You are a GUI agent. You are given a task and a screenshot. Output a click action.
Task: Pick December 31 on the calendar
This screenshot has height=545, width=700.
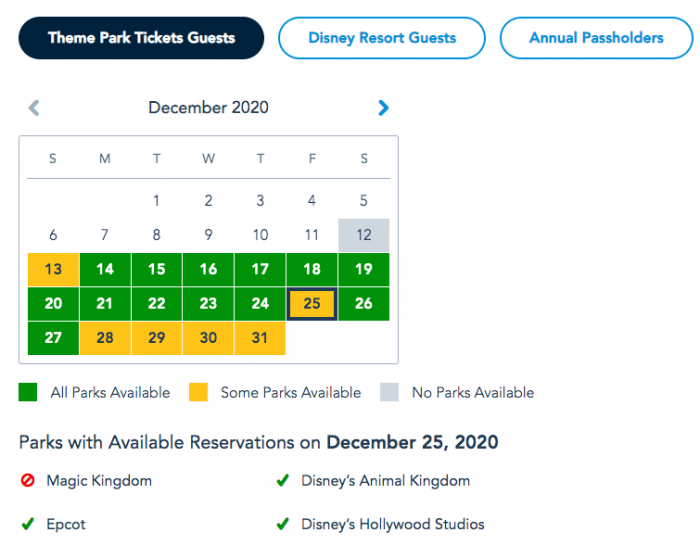(260, 337)
